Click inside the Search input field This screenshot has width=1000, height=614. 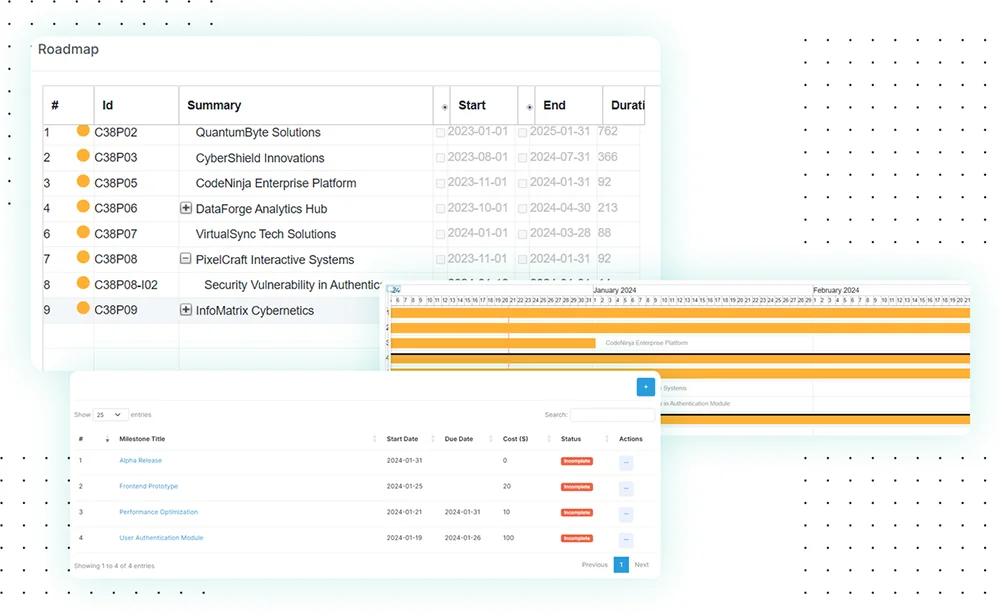point(612,414)
